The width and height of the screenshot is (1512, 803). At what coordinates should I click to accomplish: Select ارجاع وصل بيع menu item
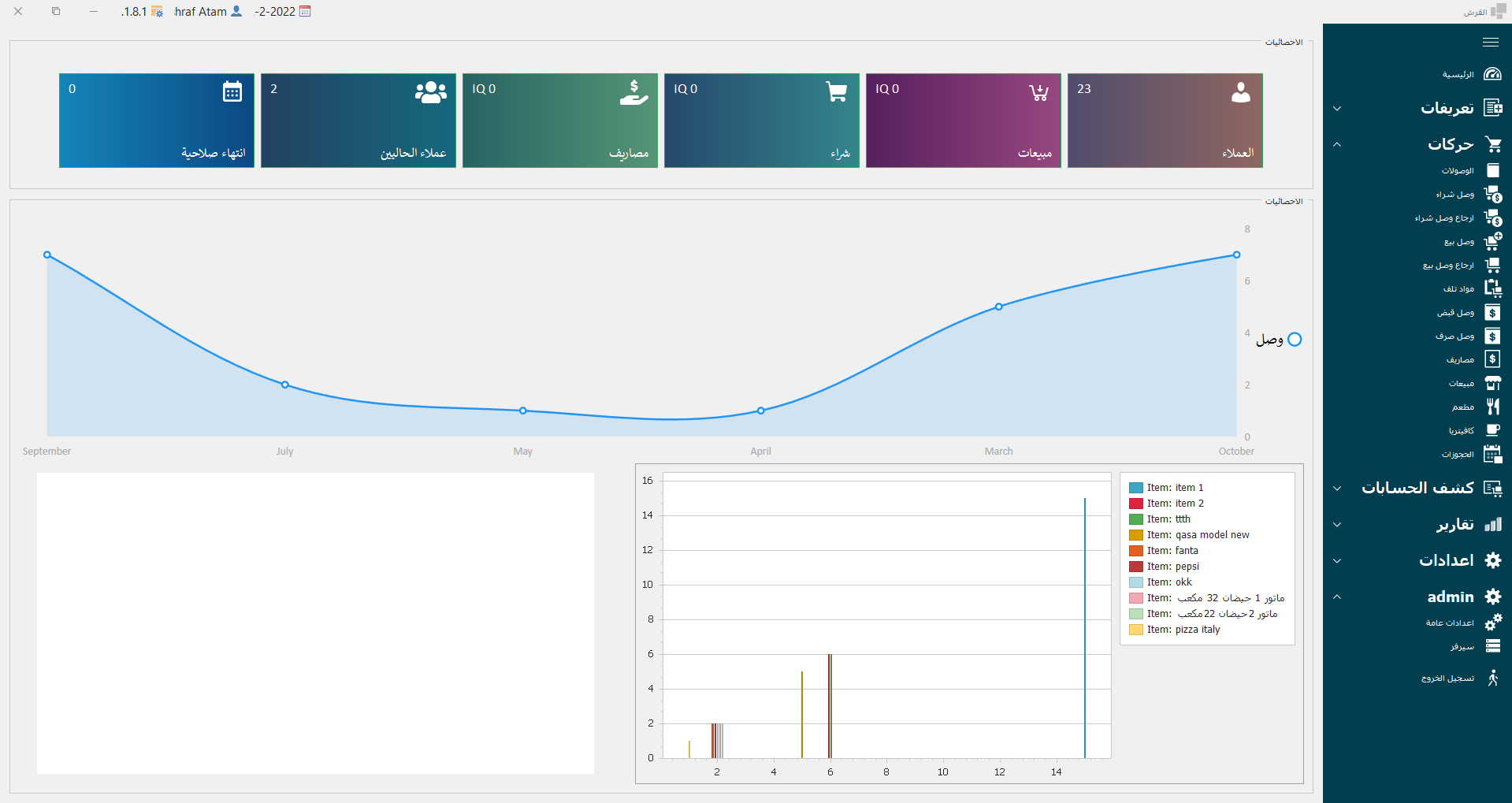tap(1448, 266)
